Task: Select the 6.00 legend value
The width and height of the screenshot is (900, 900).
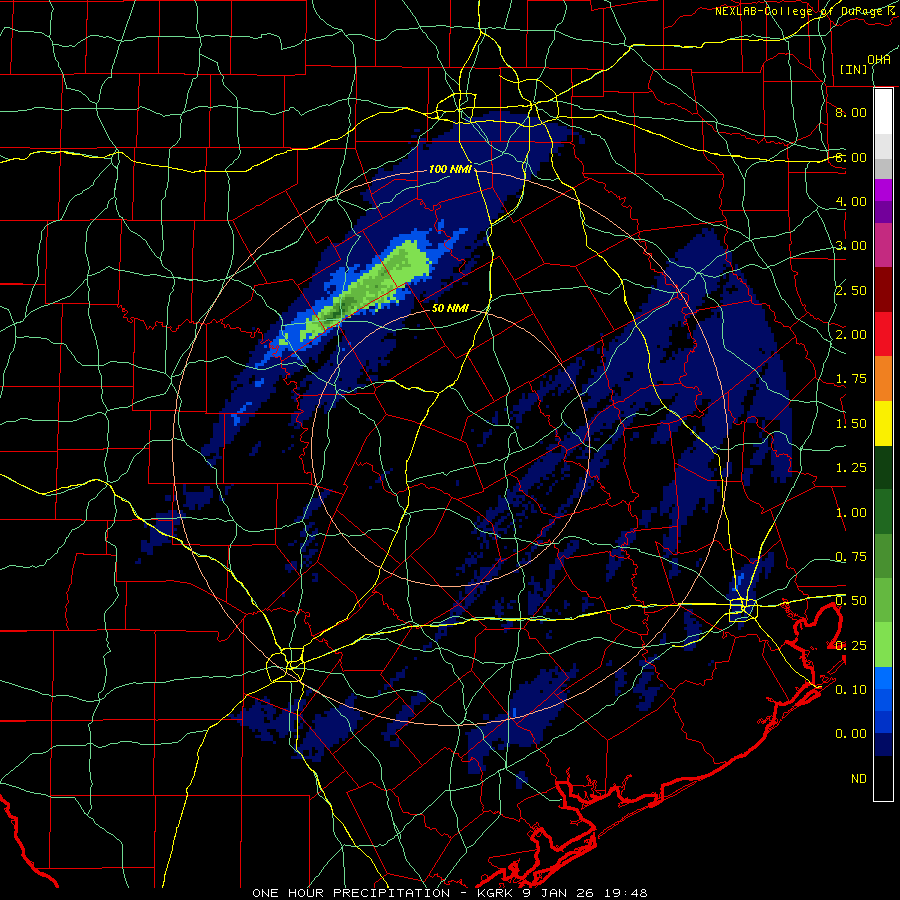Action: 851,157
